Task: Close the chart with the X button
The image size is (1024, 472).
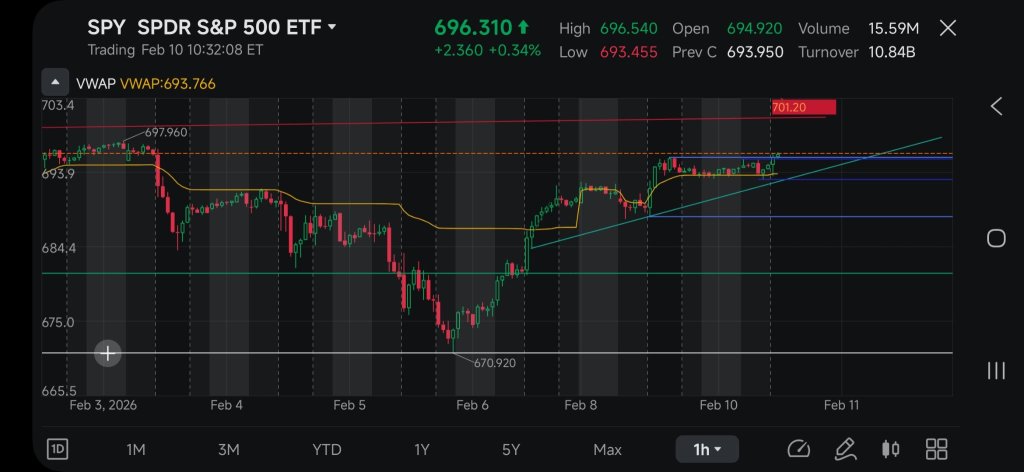Action: [948, 28]
